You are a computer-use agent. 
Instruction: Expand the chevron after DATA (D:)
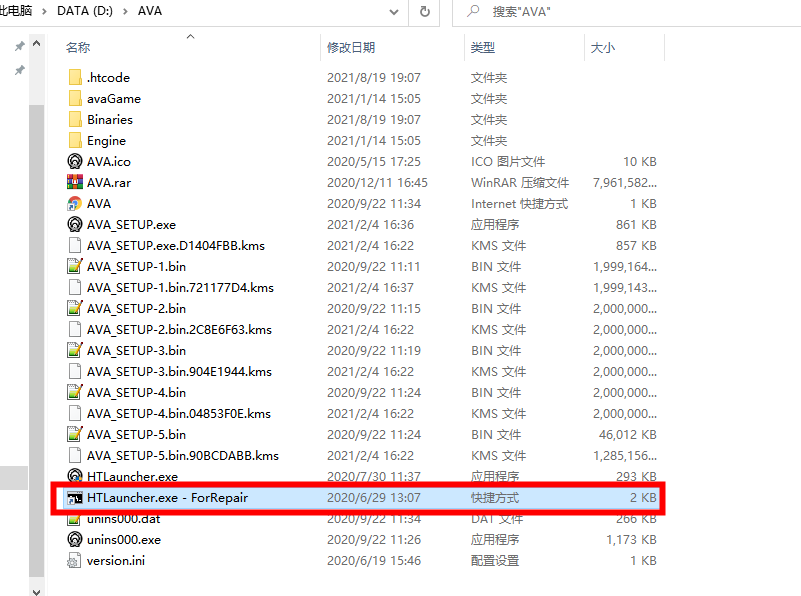point(125,11)
